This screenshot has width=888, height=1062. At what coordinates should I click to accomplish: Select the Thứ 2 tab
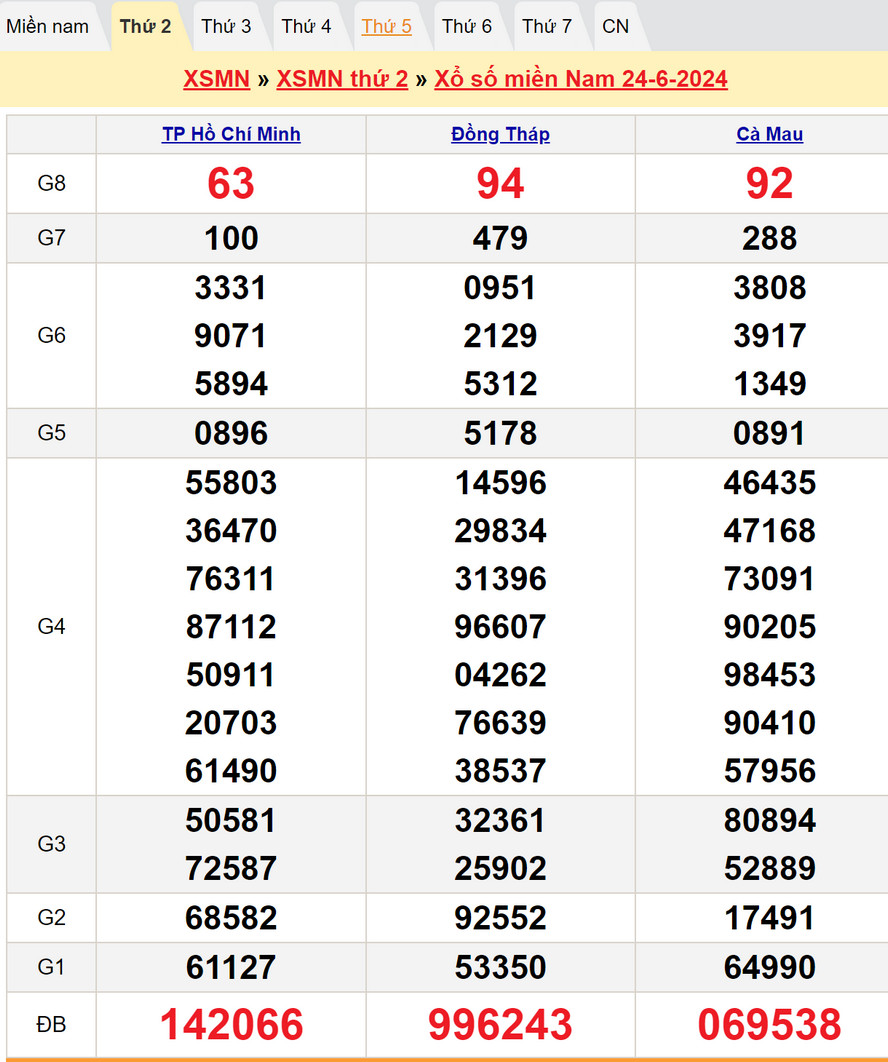145,26
